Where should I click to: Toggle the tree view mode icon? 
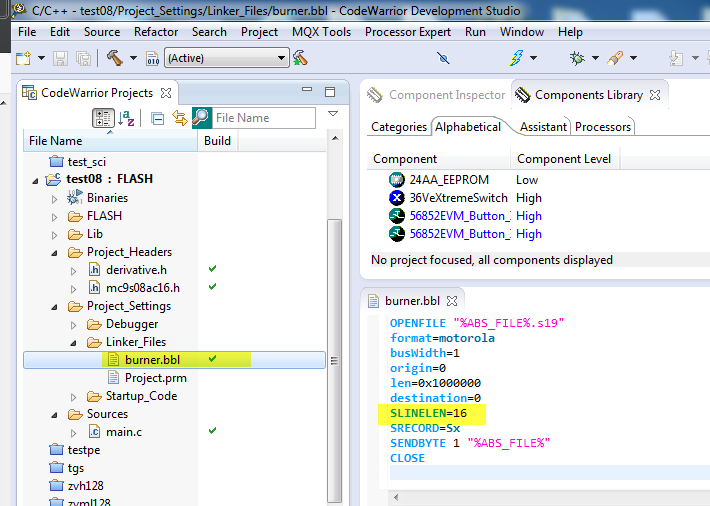point(103,118)
